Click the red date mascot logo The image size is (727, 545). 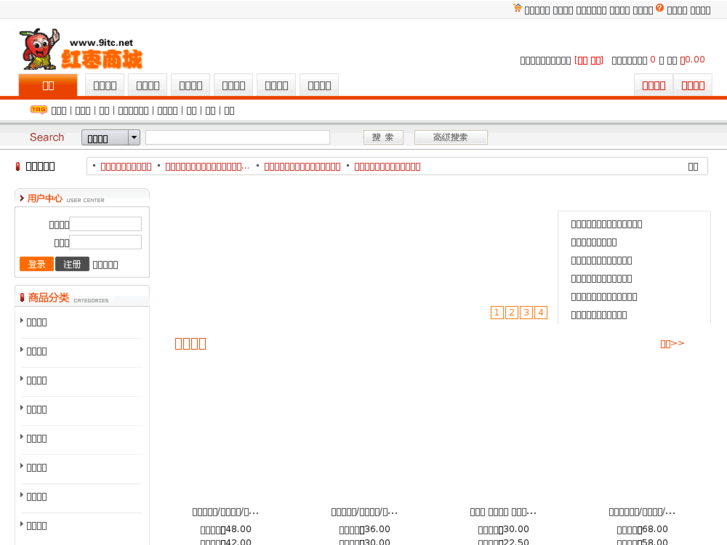(81, 49)
